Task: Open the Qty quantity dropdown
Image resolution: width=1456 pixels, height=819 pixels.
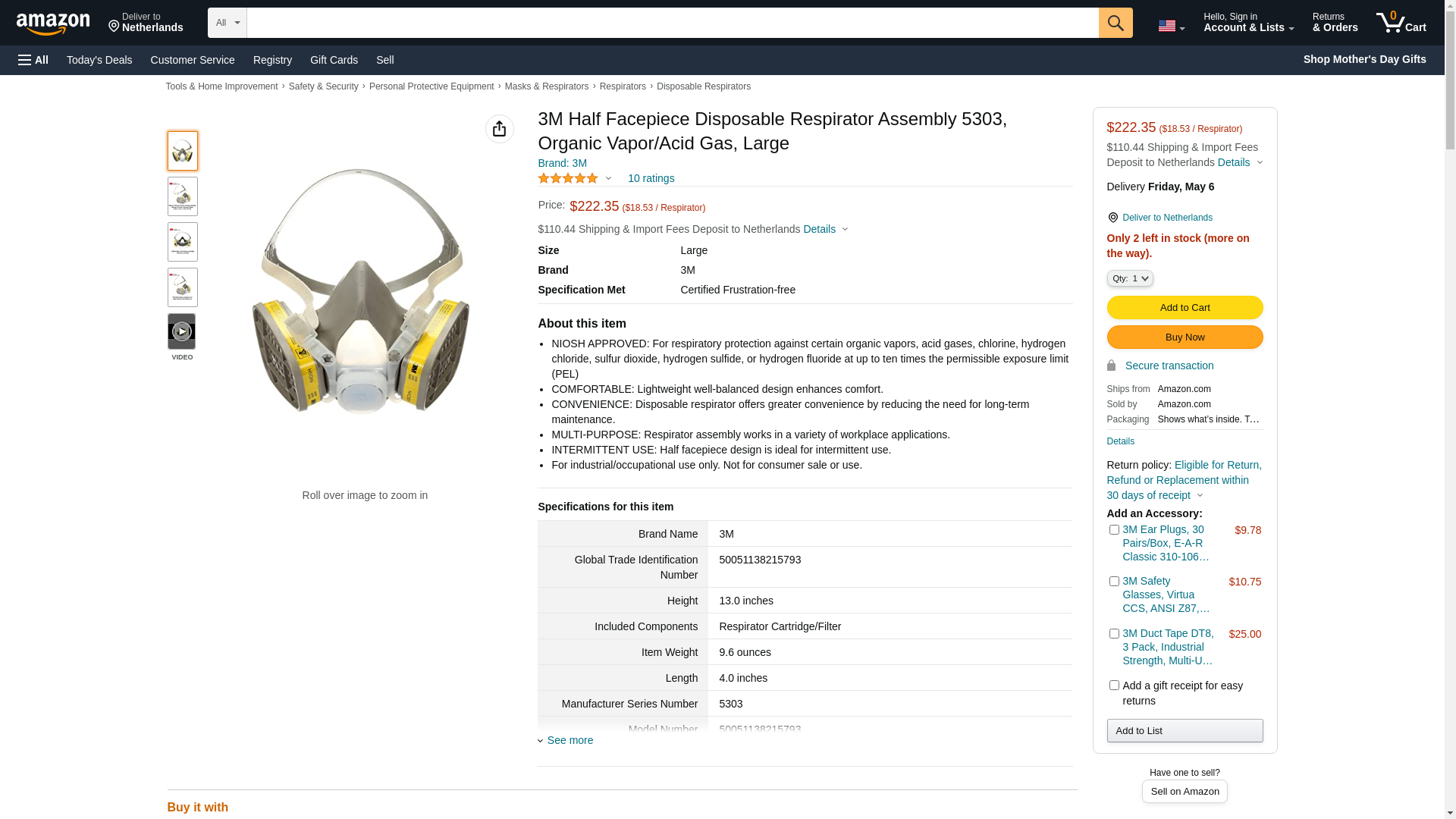Action: 1130,278
